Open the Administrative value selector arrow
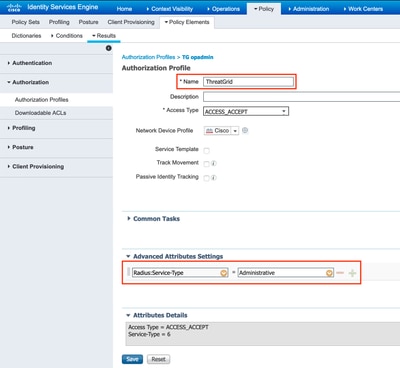 pyautogui.click(x=329, y=273)
